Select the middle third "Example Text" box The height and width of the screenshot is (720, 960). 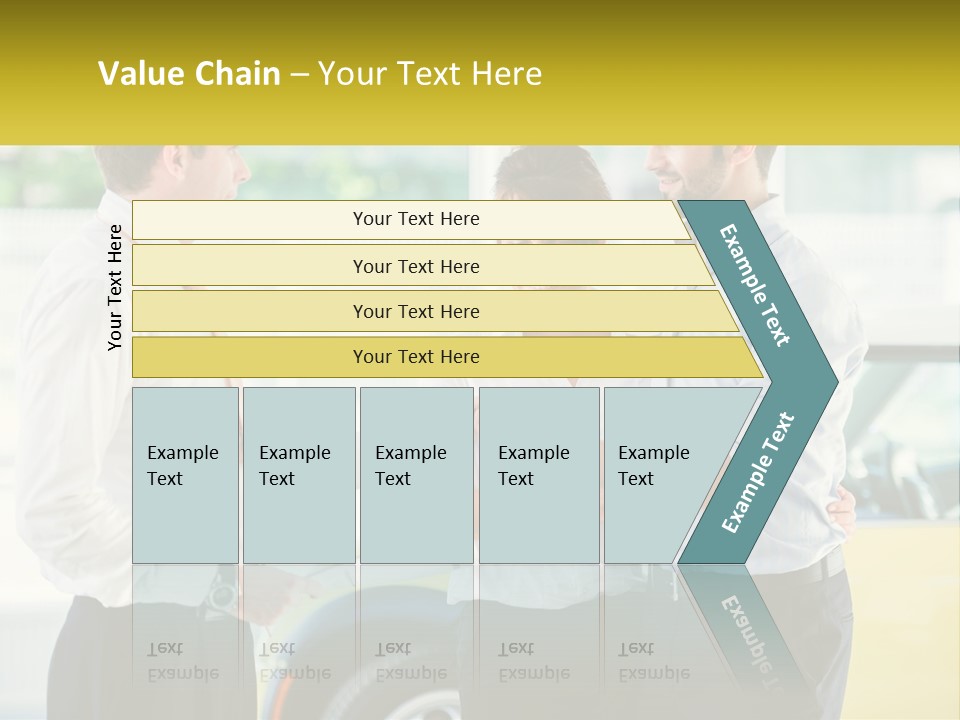coord(415,475)
